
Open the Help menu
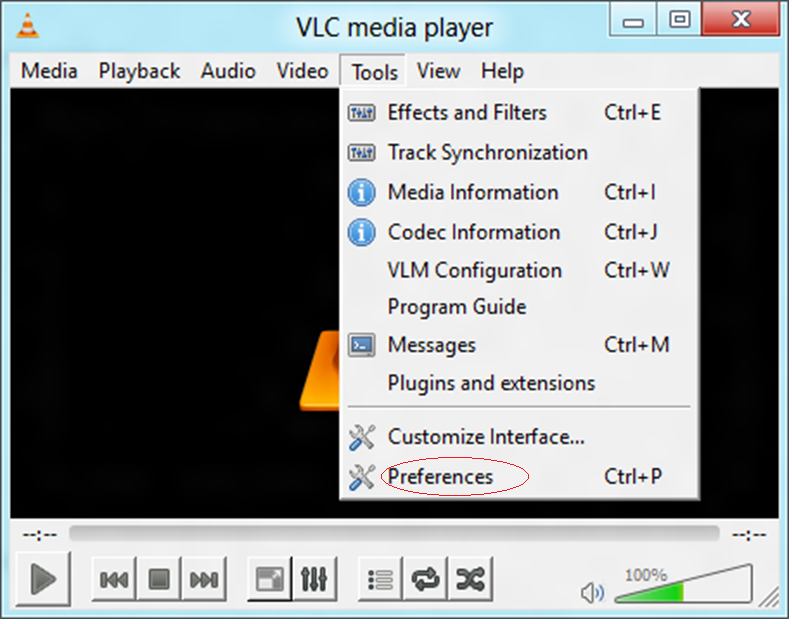coord(503,71)
